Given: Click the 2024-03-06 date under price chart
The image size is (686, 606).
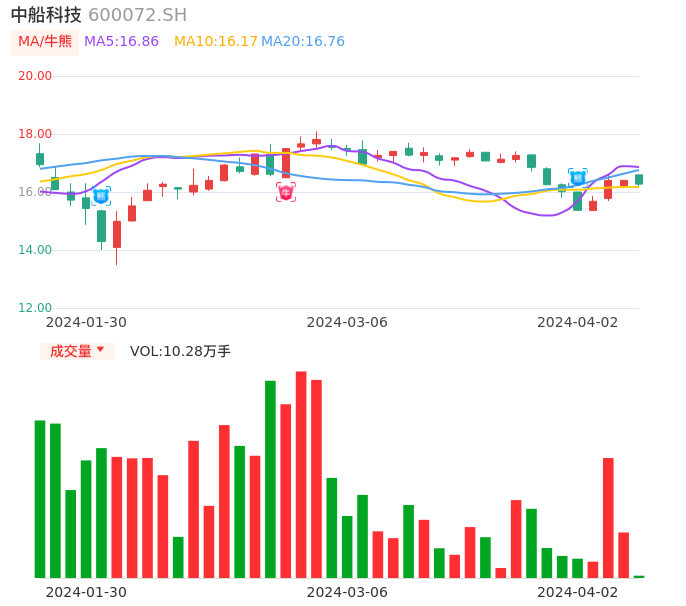Looking at the screenshot, I should pyautogui.click(x=347, y=322).
